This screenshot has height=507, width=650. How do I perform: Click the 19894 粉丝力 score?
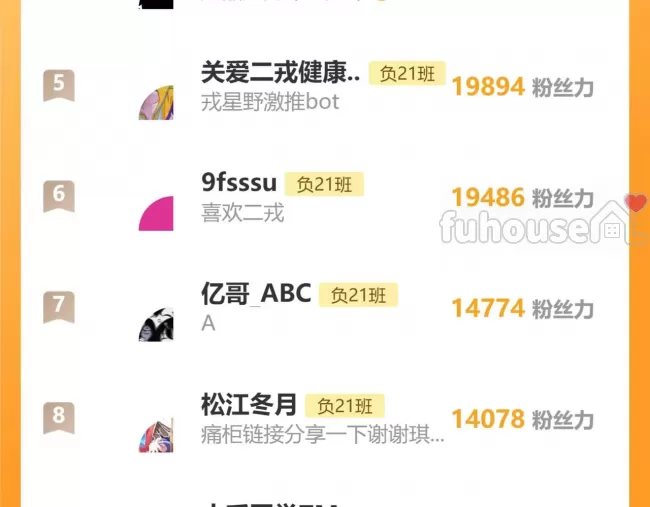(x=522, y=87)
